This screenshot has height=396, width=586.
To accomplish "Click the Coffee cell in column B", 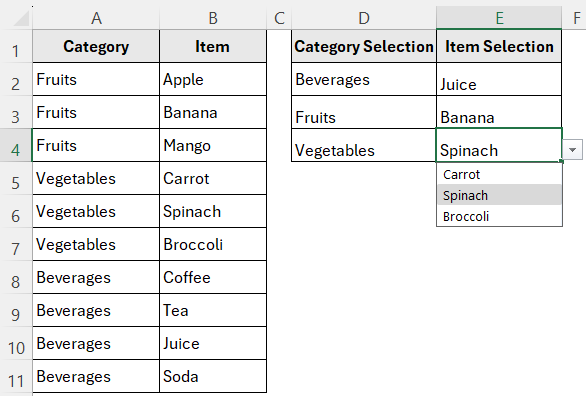I will pyautogui.click(x=213, y=277).
